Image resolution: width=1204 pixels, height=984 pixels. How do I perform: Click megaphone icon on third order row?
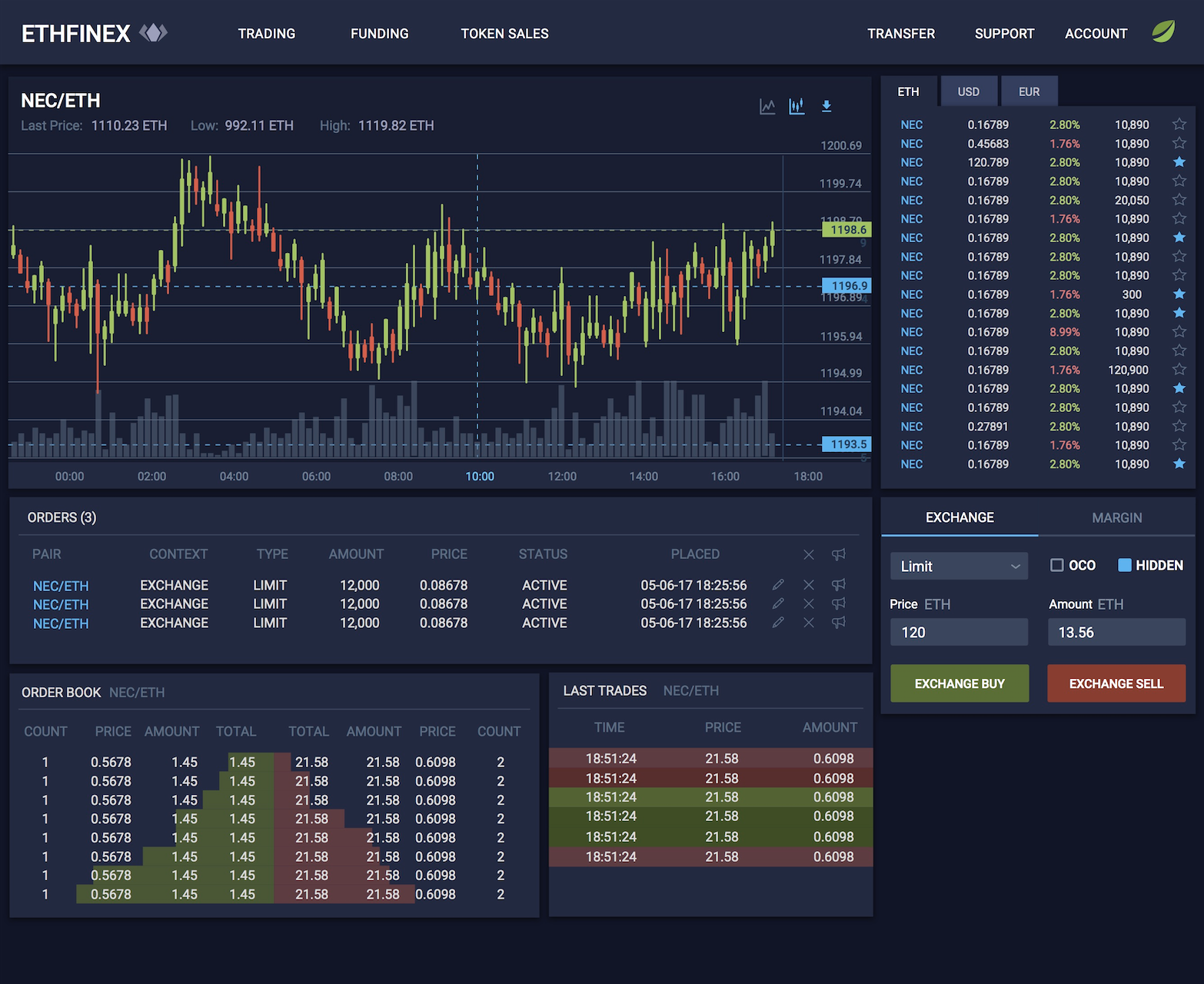tap(839, 623)
